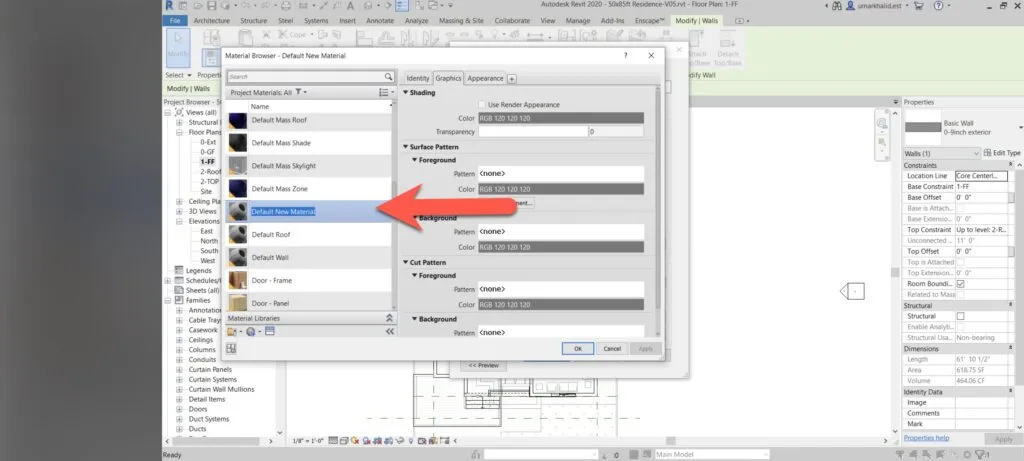Click OK in the Material Browser

577,349
